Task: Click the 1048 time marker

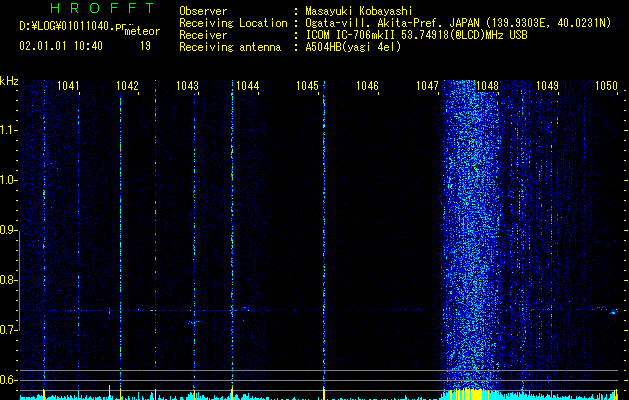Action: [487, 86]
